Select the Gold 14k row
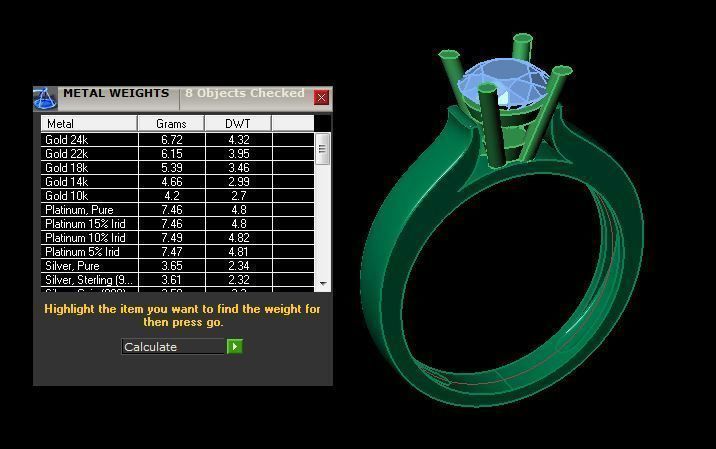 click(178, 182)
